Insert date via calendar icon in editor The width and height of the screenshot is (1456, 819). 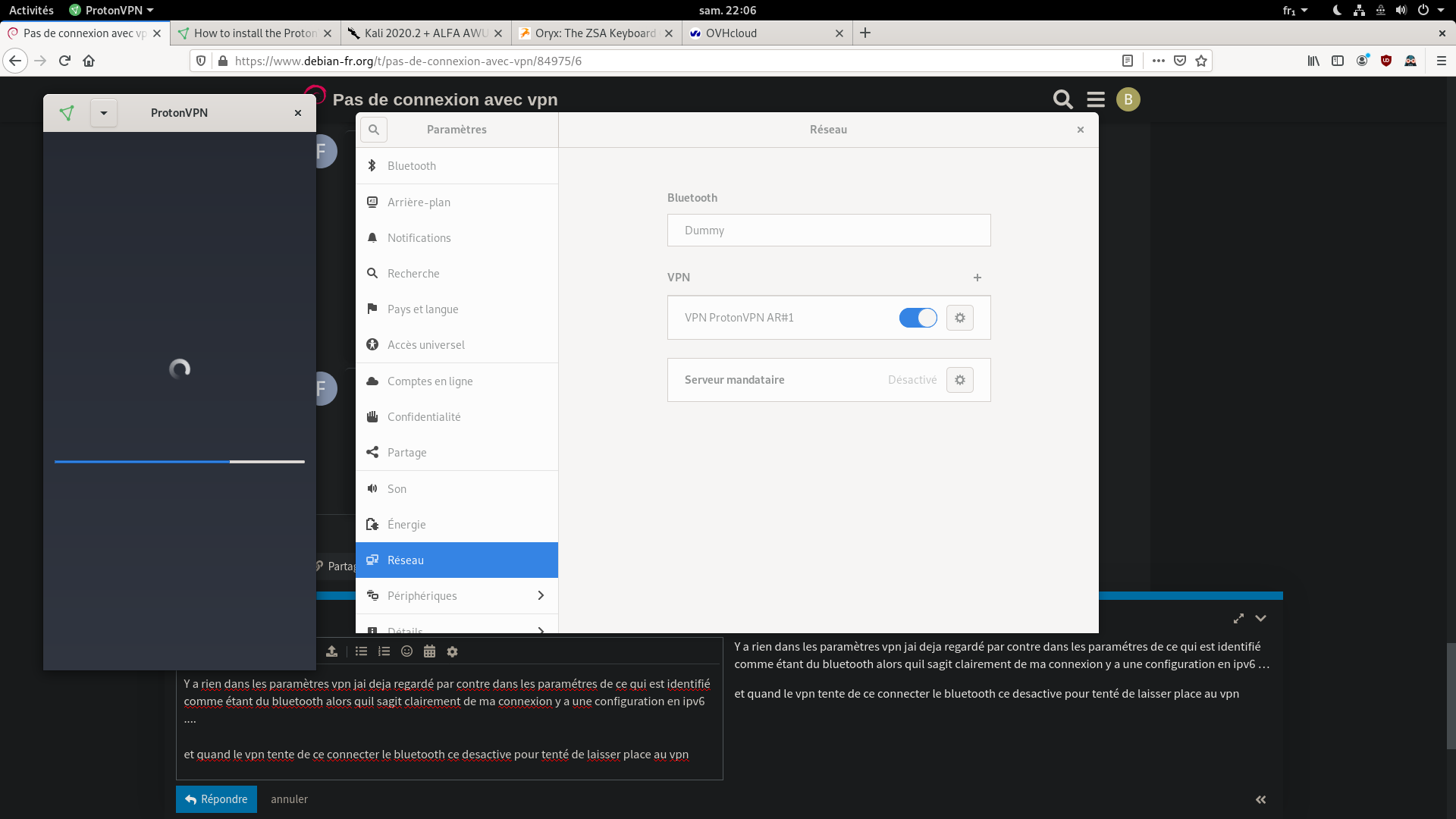tap(429, 651)
